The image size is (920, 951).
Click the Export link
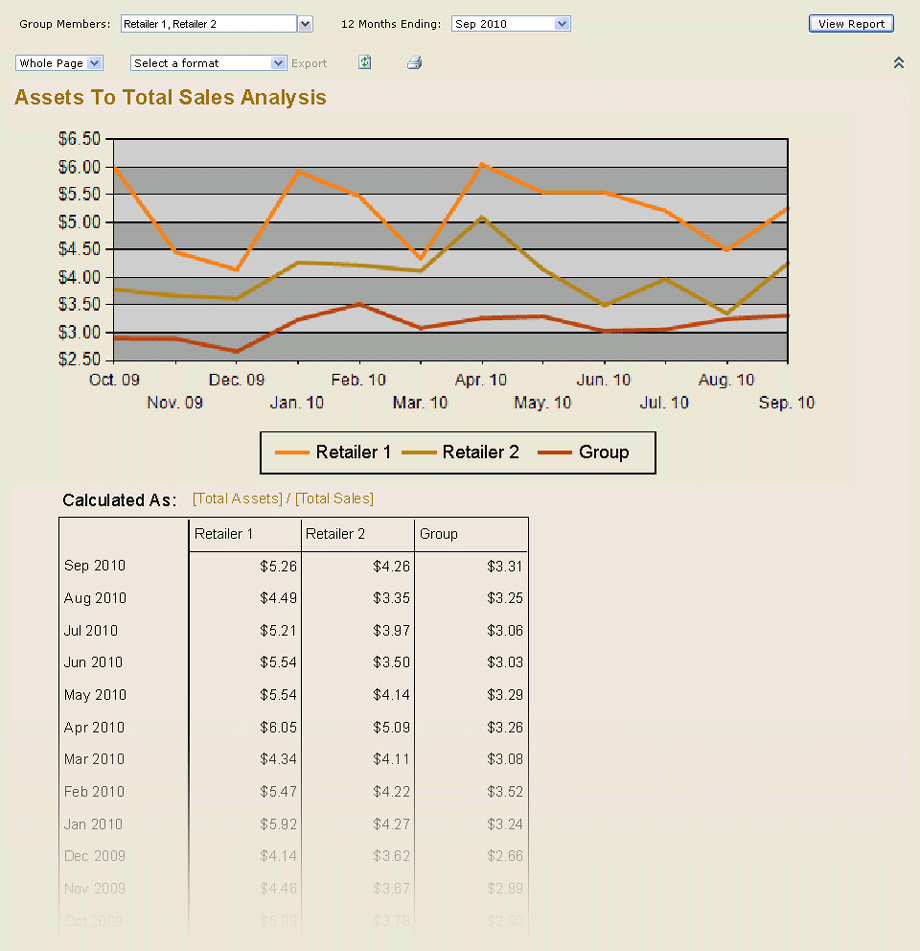point(309,62)
